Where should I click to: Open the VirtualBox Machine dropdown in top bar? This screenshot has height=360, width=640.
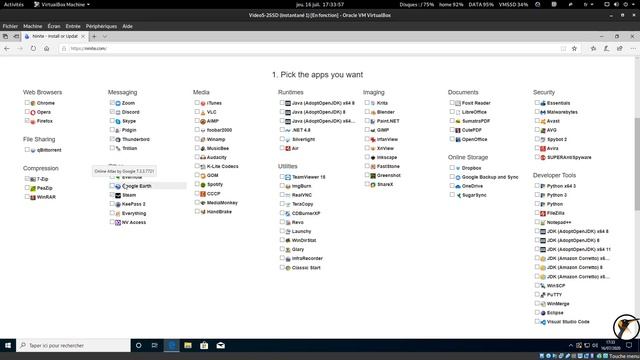pyautogui.click(x=62, y=4)
